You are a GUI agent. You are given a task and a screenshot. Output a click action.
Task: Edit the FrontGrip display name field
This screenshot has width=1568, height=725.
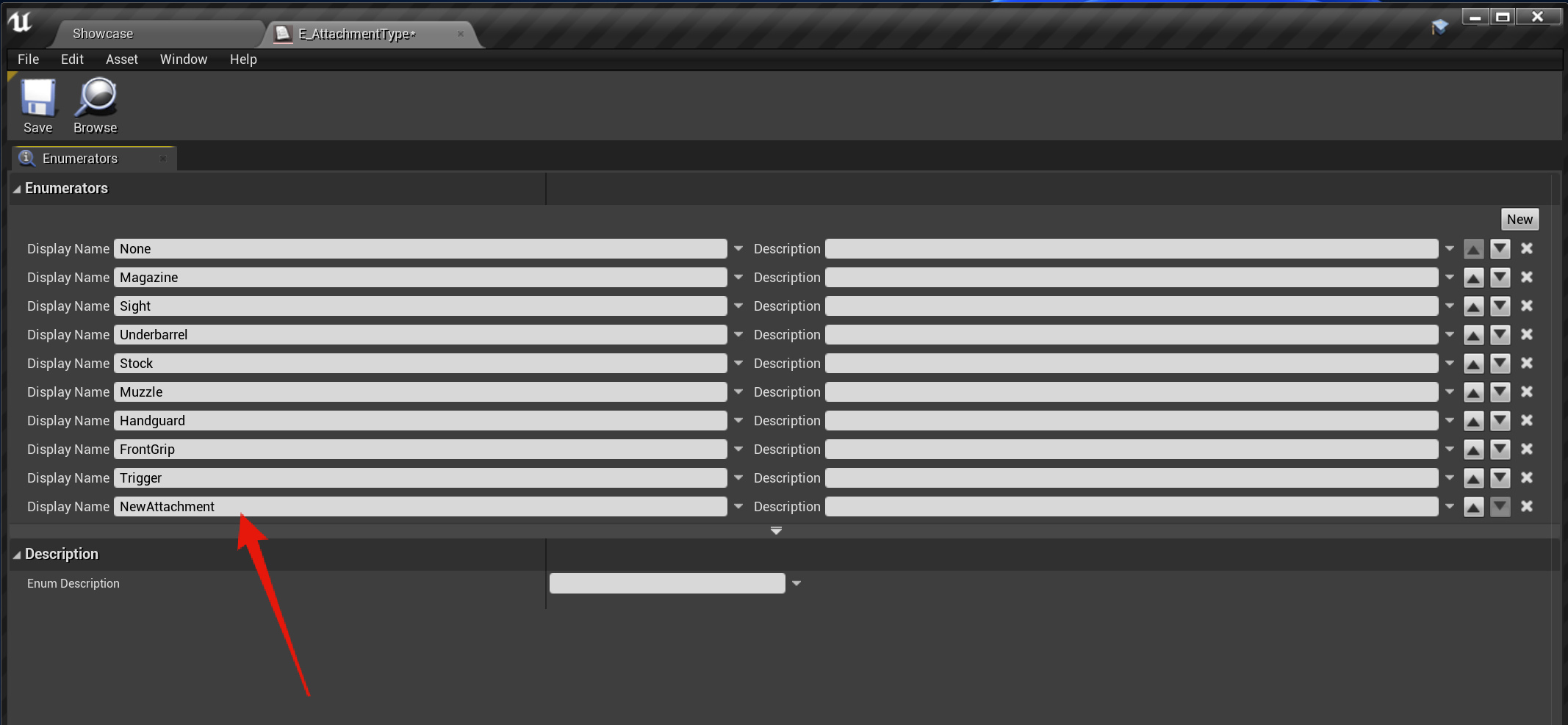(420, 450)
